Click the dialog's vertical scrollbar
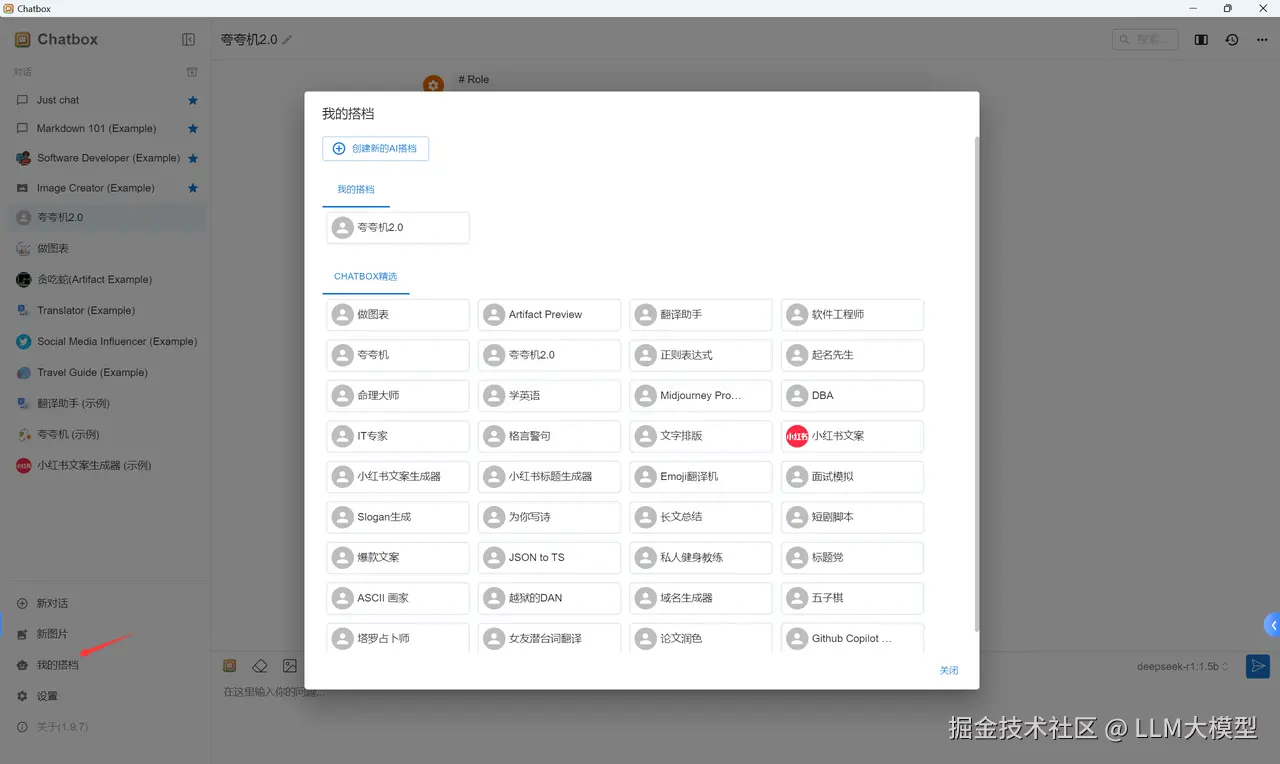Screen dimensions: 1280x764 coord(976,385)
